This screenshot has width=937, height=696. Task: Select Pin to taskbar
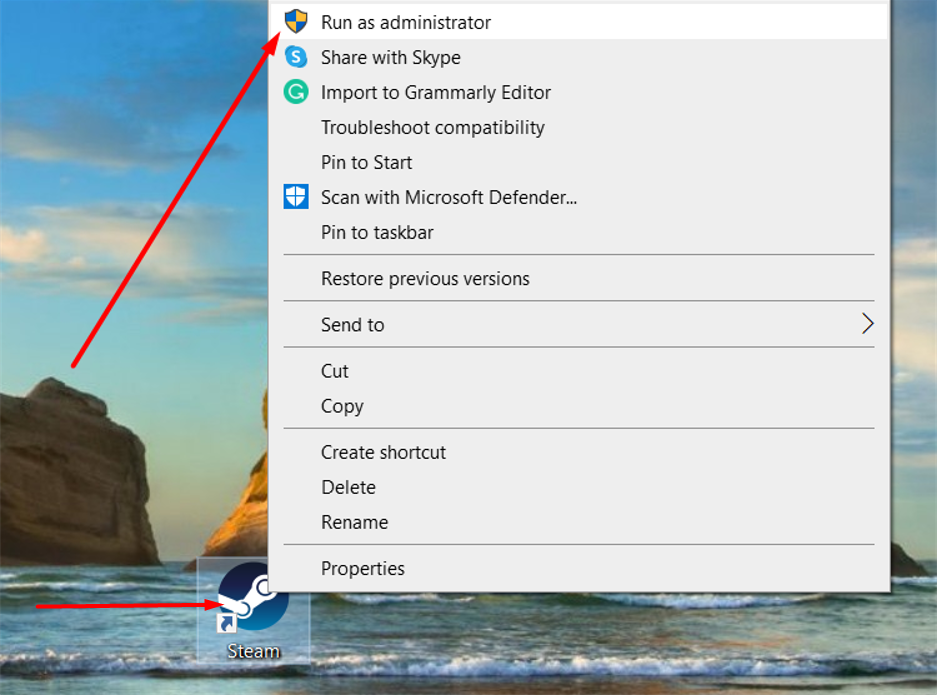point(578,232)
